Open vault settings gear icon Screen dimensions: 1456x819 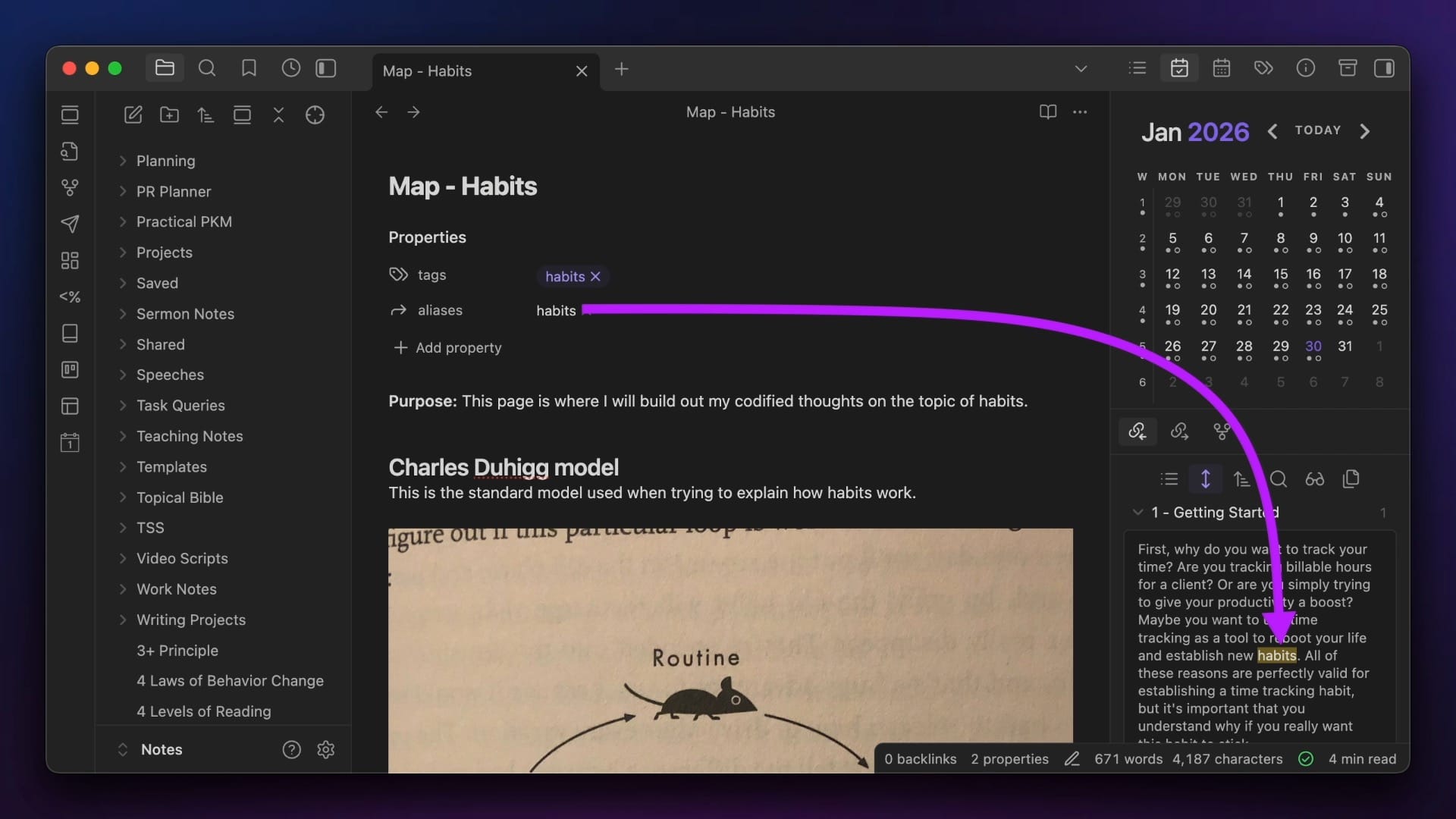pos(325,750)
